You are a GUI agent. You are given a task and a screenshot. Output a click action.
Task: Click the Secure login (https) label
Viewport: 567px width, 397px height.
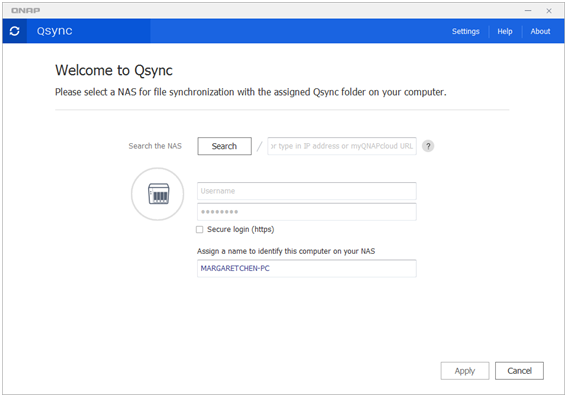click(240, 230)
